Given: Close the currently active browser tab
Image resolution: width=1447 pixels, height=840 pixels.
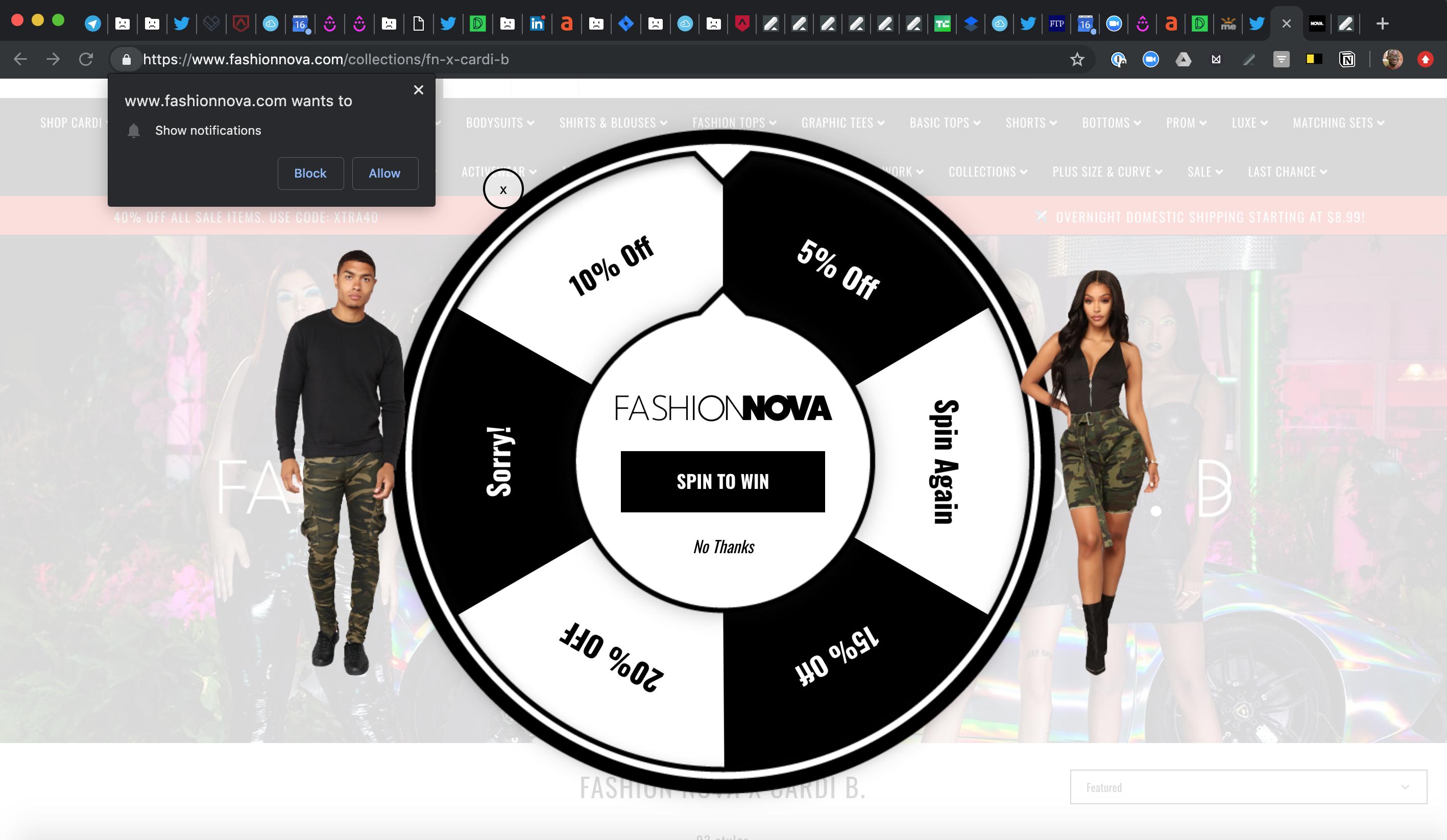Looking at the screenshot, I should click(x=1286, y=23).
